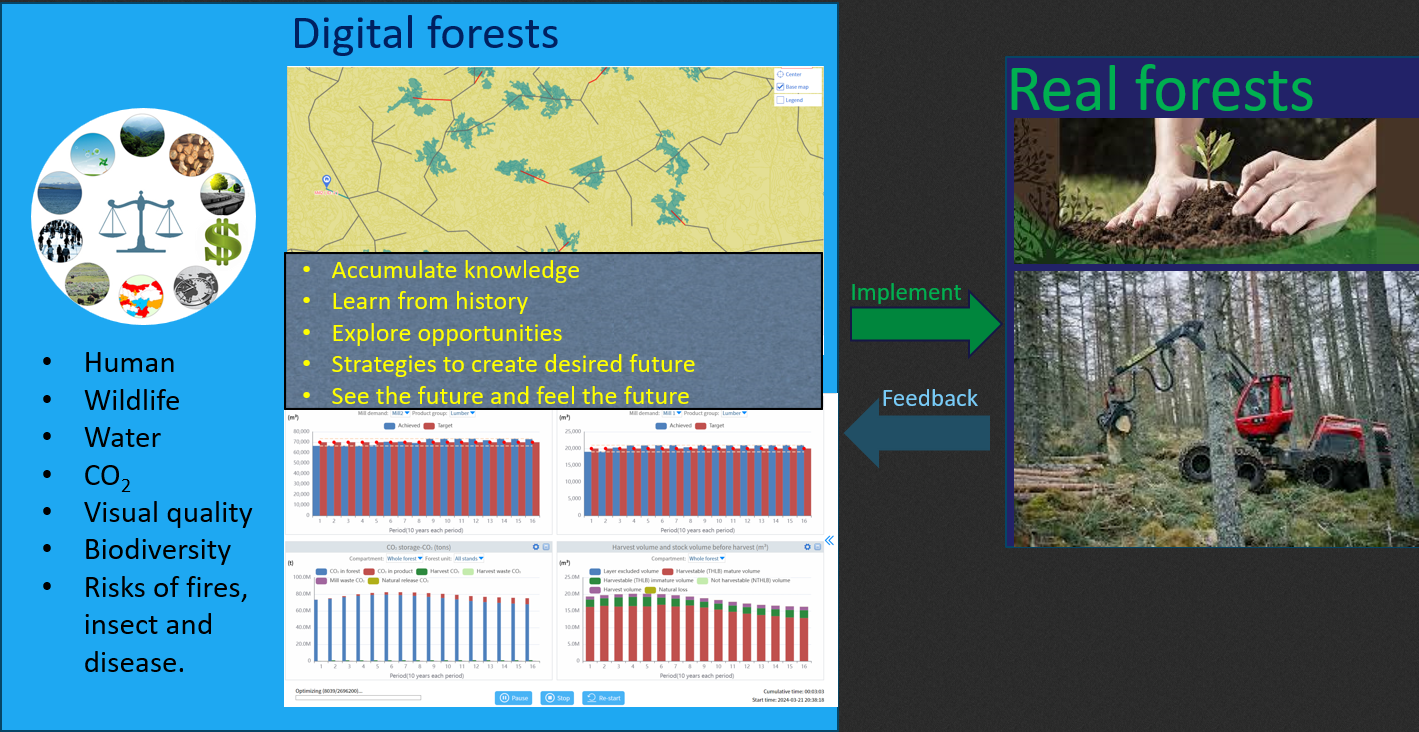Toggle Harvestable (THLB) immature volume legend
The width and height of the screenshot is (1419, 732).
click(x=642, y=580)
